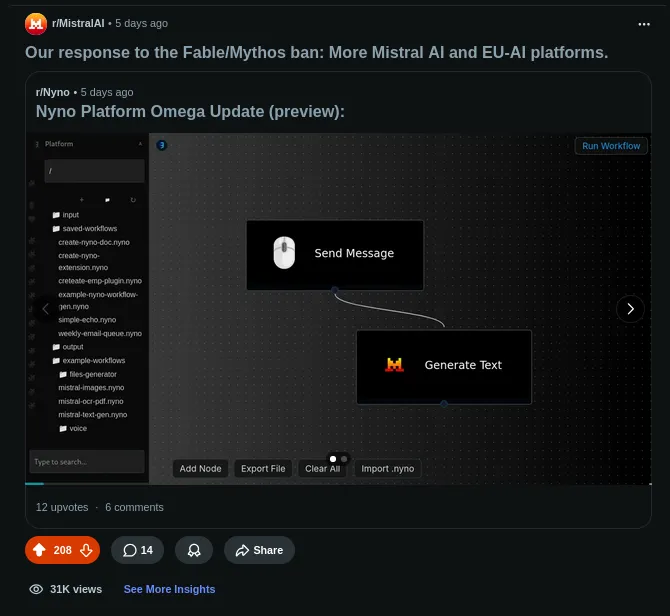This screenshot has width=670, height=616.
Task: Click the Clear All button
Action: pyautogui.click(x=323, y=469)
